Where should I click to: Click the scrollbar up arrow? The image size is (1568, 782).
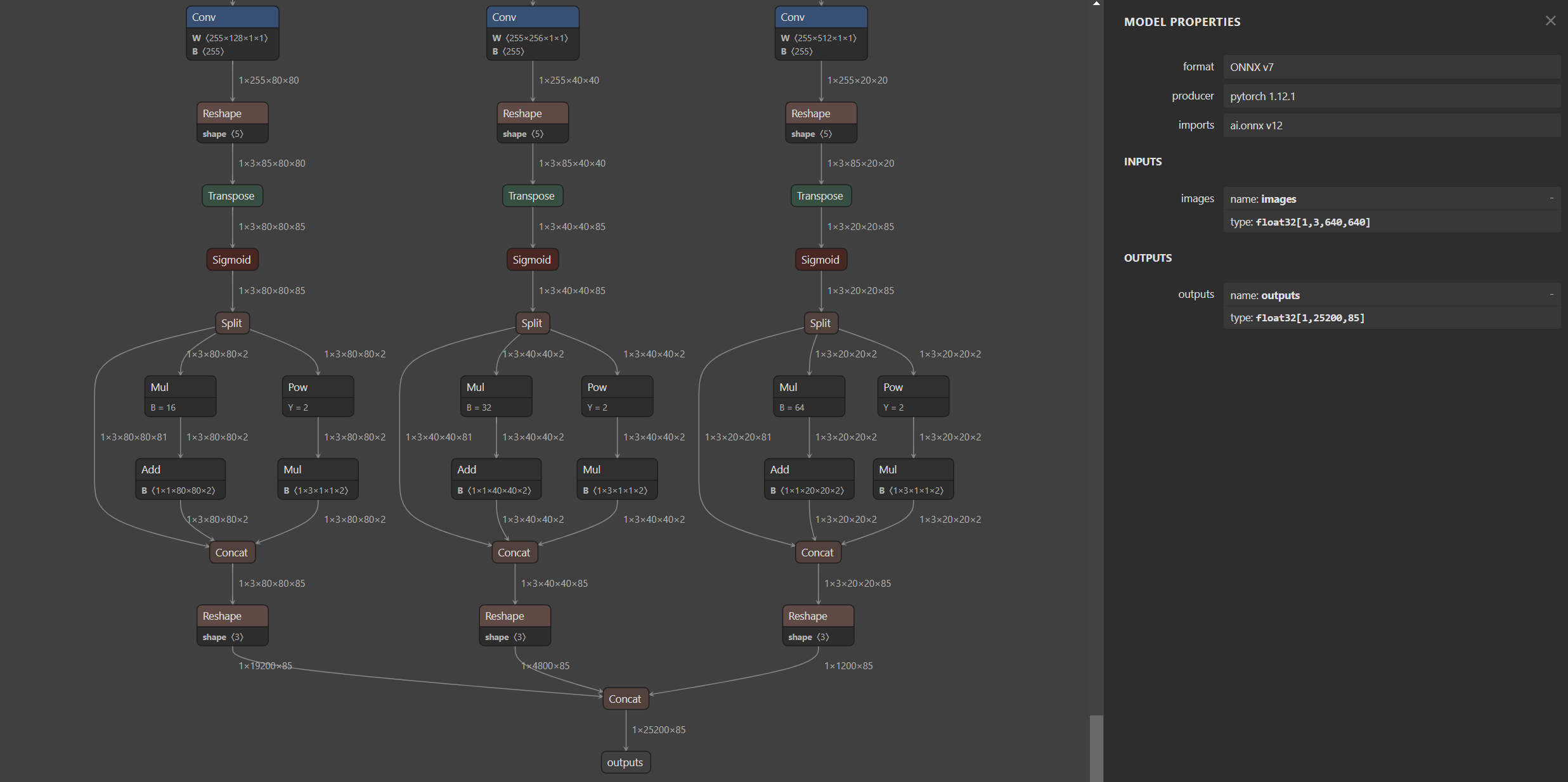tap(1096, 4)
